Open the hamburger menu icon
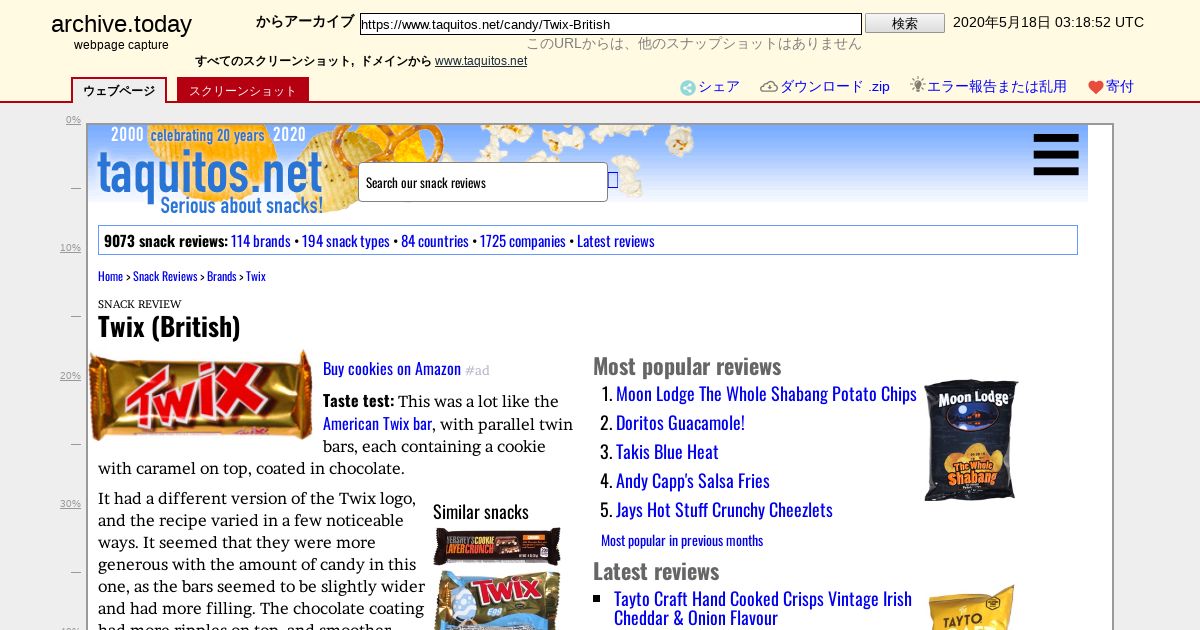Viewport: 1200px width, 630px height. tap(1056, 154)
